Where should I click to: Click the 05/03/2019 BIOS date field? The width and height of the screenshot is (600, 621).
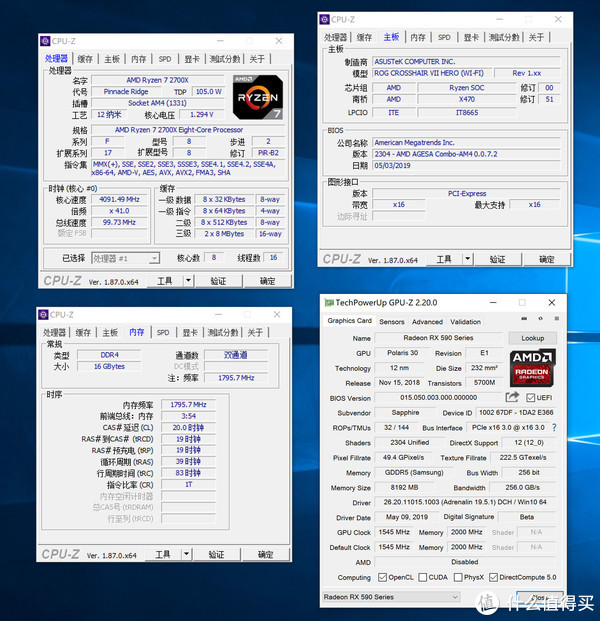[x=467, y=165]
